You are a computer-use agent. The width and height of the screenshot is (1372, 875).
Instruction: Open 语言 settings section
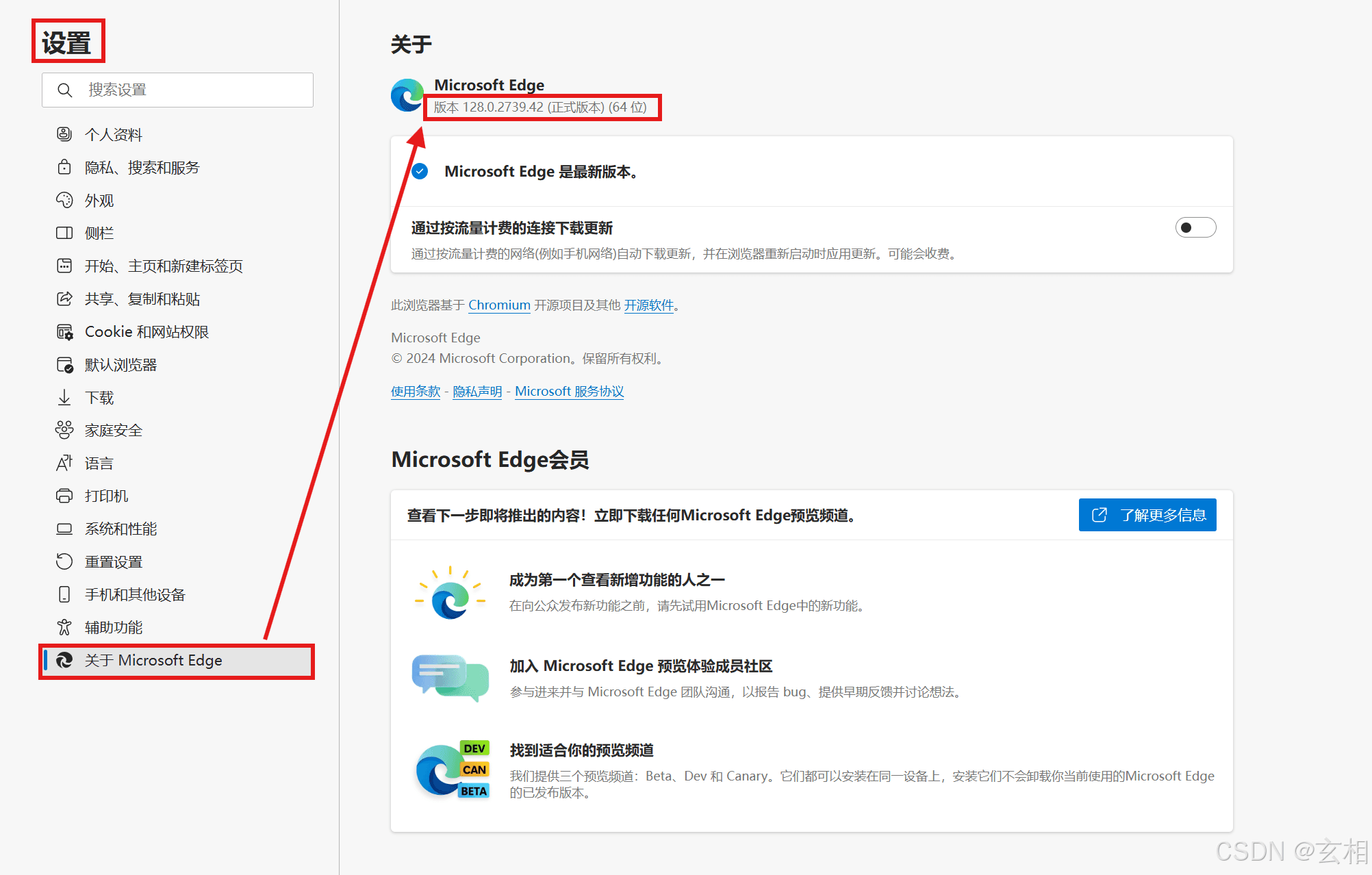coord(99,464)
